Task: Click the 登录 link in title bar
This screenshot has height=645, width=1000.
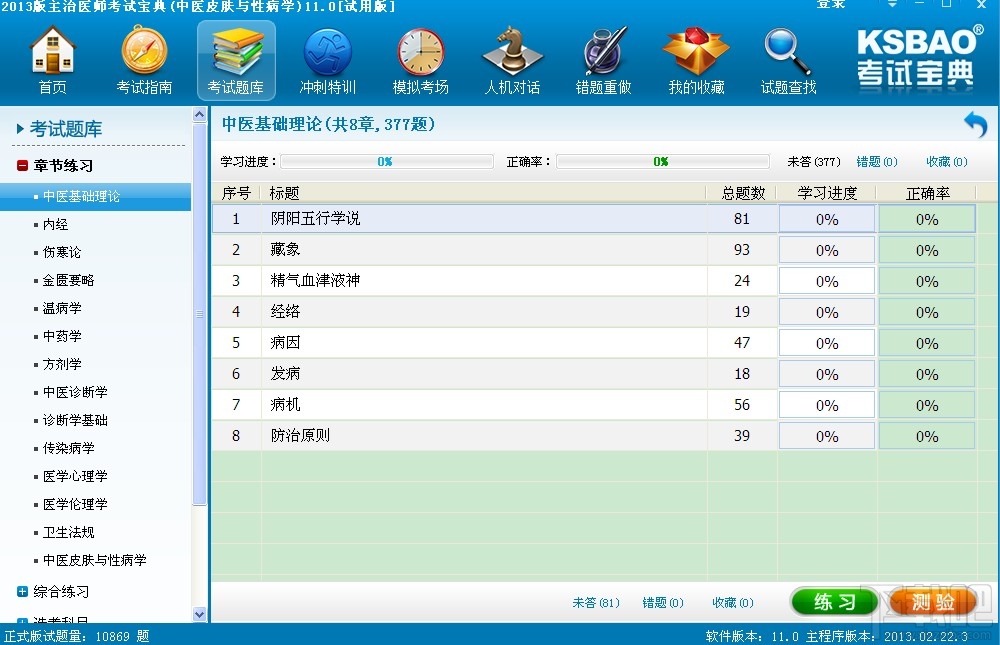Action: pyautogui.click(x=831, y=4)
